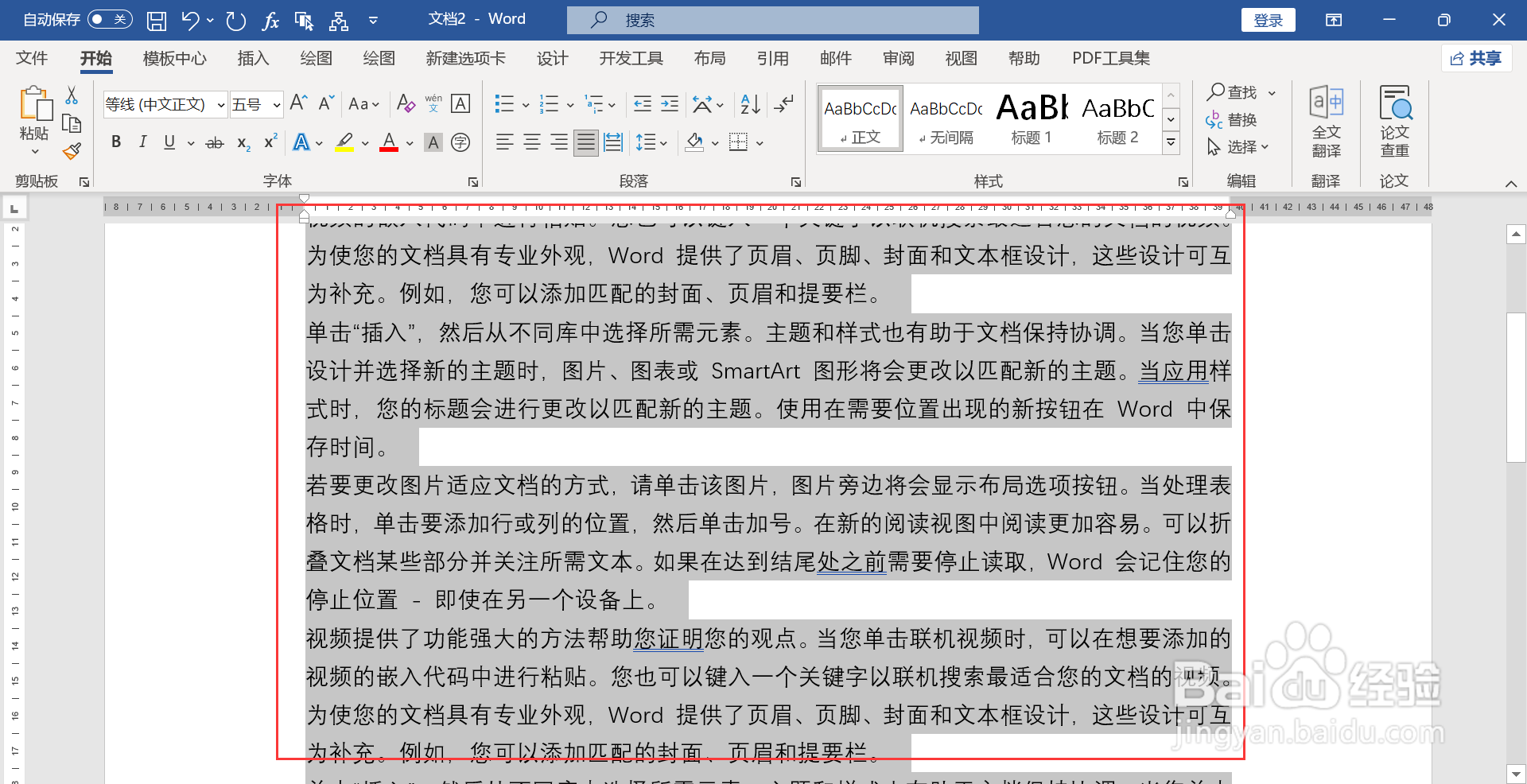Click the Center alignment icon
This screenshot has height=784, width=1527.
(x=532, y=142)
